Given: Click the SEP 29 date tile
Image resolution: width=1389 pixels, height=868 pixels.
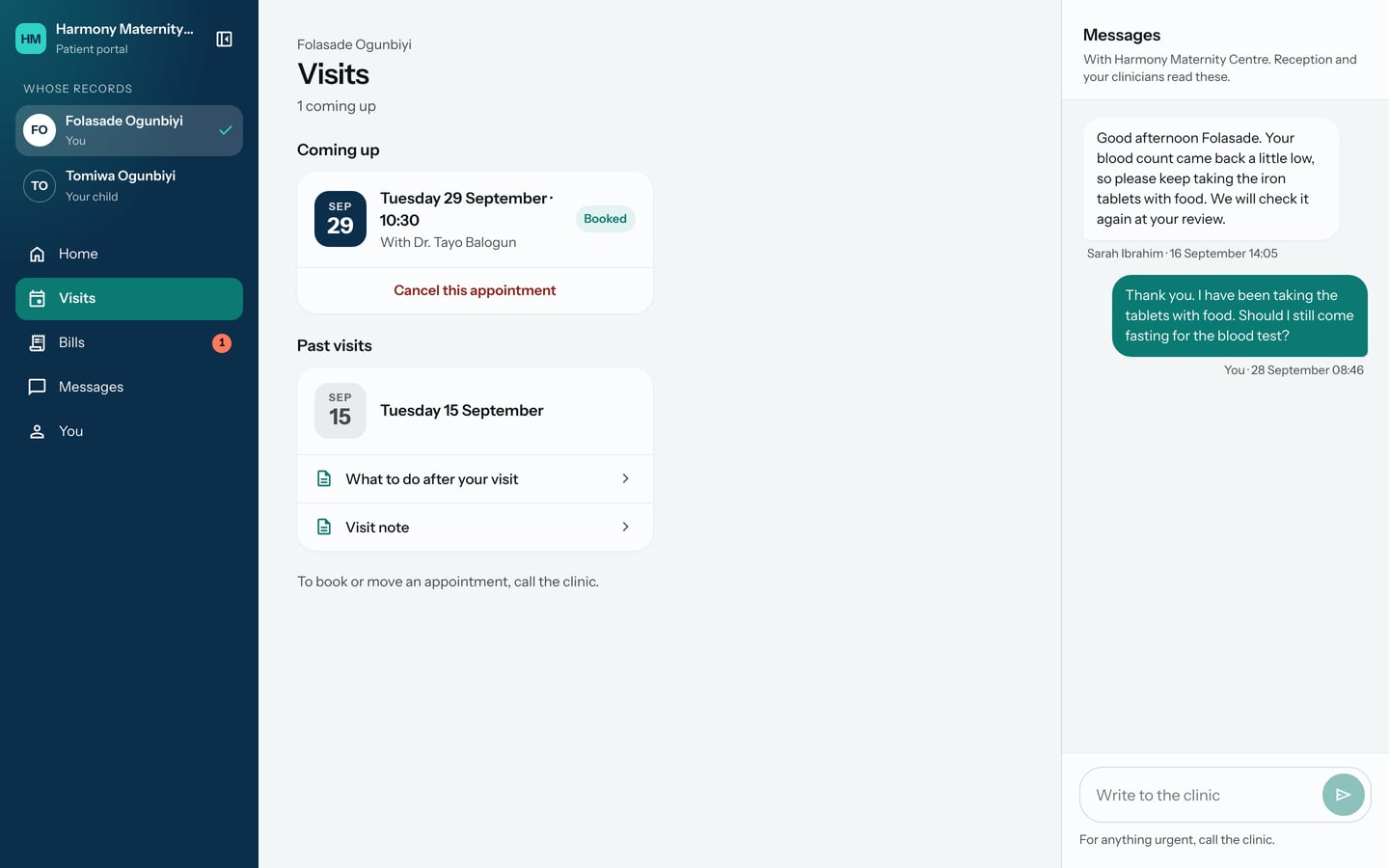Looking at the screenshot, I should 340,219.
